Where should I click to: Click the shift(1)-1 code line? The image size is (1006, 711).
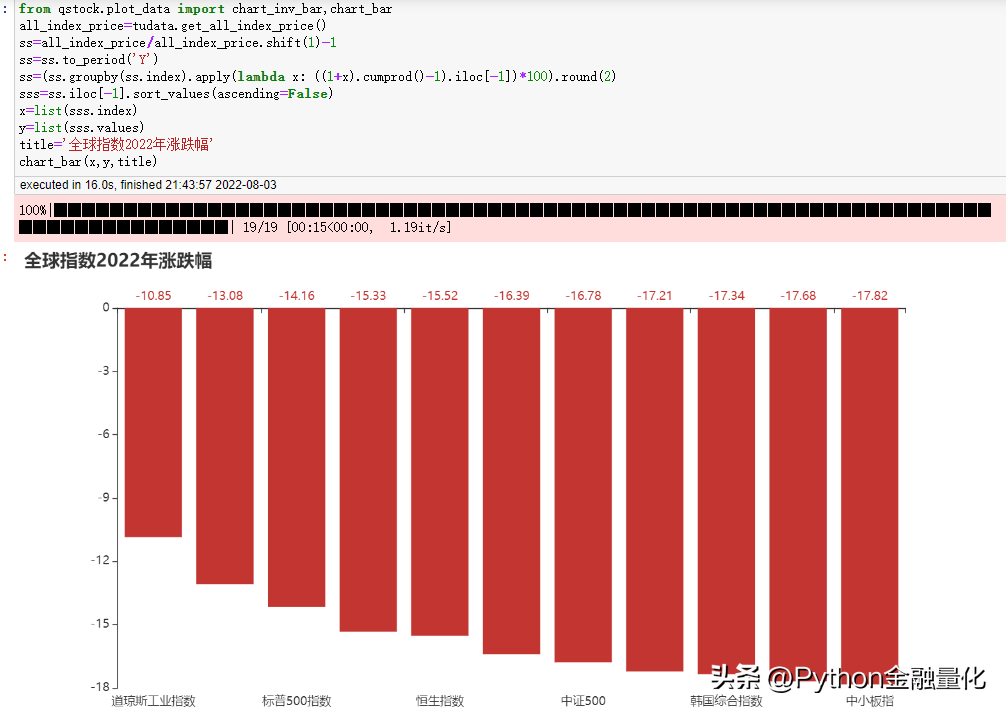click(178, 42)
